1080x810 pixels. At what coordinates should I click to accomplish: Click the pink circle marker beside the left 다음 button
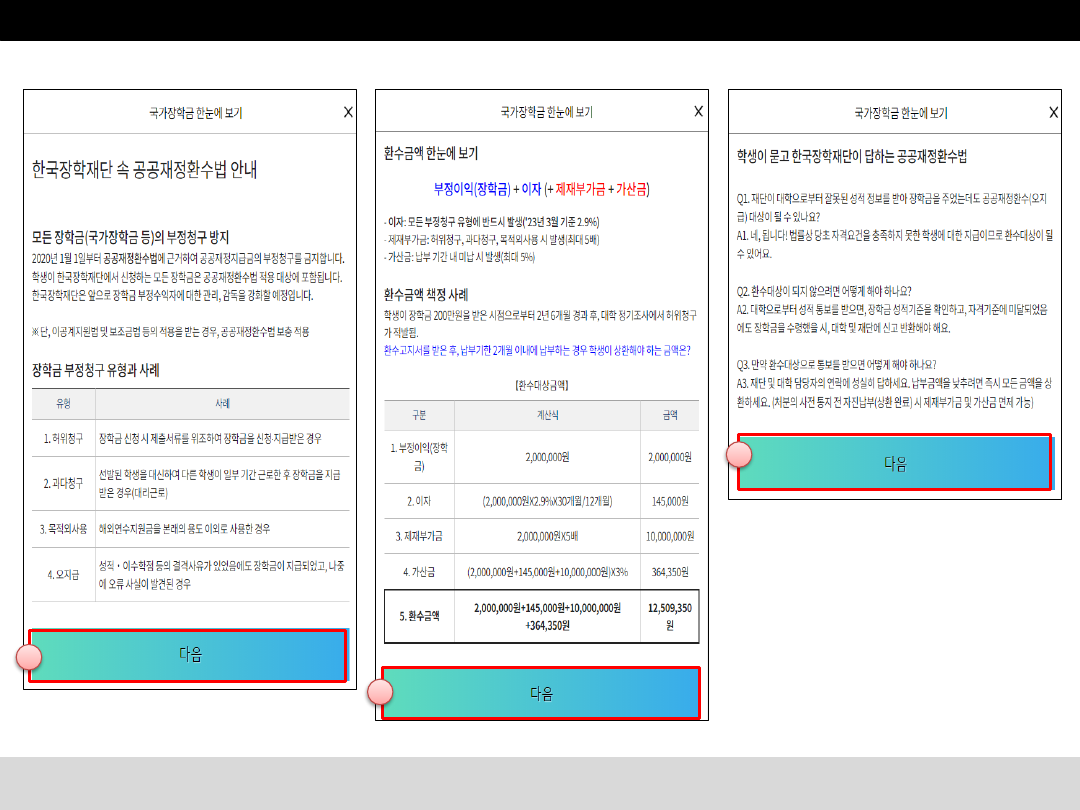(30, 657)
